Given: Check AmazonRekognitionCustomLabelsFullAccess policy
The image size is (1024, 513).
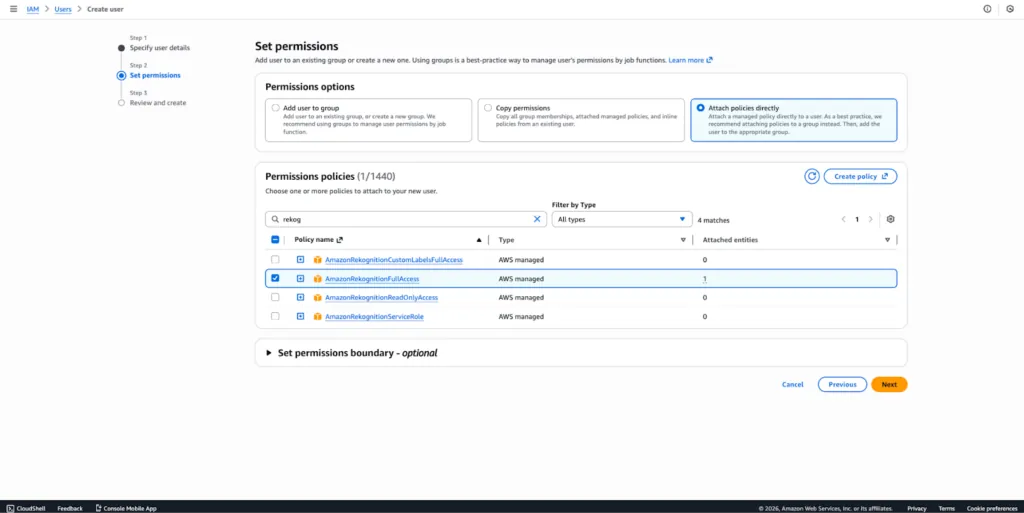Looking at the screenshot, I should (x=275, y=260).
